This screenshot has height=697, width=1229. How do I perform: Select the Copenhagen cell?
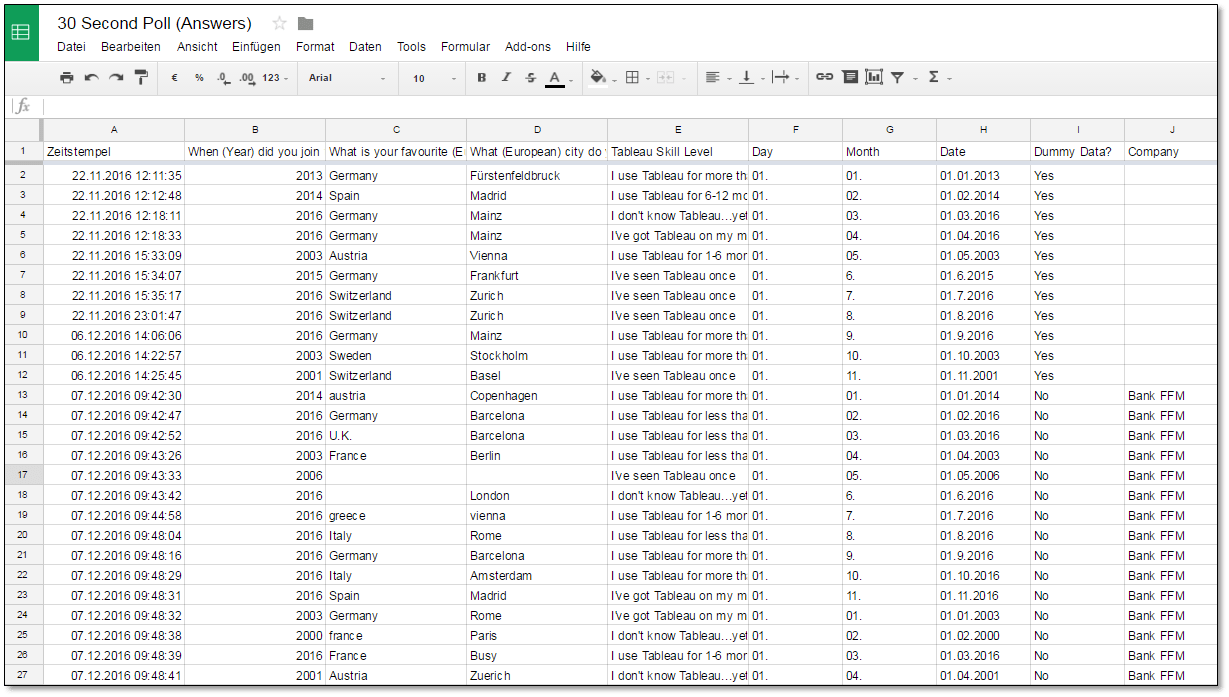click(537, 395)
